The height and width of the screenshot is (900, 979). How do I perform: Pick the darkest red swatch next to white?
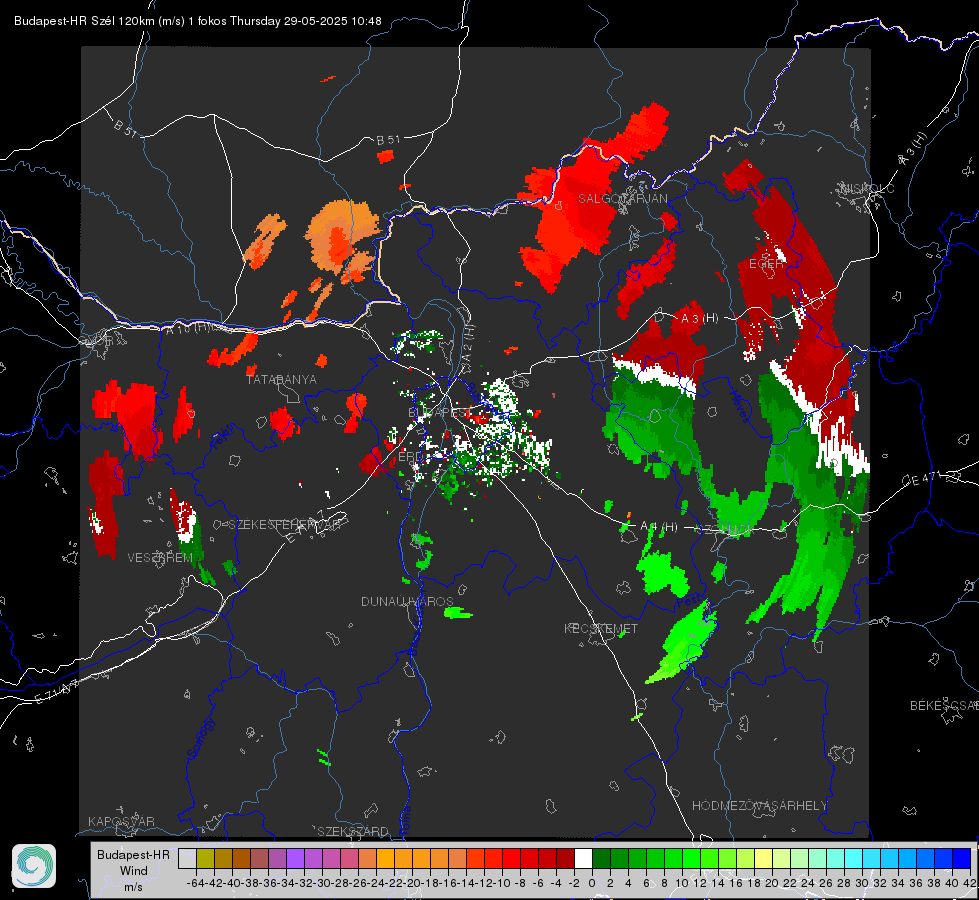565,858
